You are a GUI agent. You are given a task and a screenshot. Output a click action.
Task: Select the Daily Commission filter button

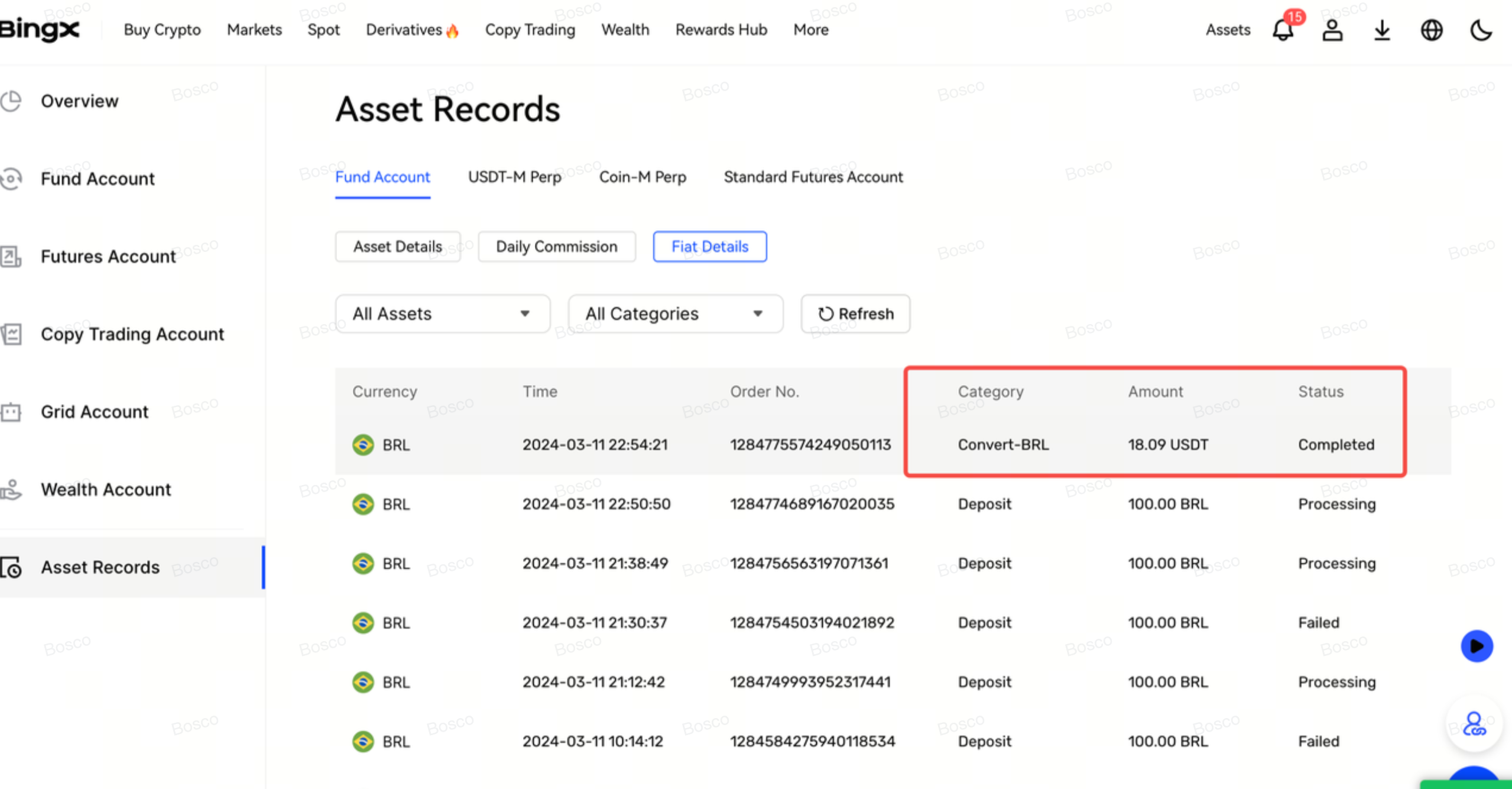pos(556,247)
